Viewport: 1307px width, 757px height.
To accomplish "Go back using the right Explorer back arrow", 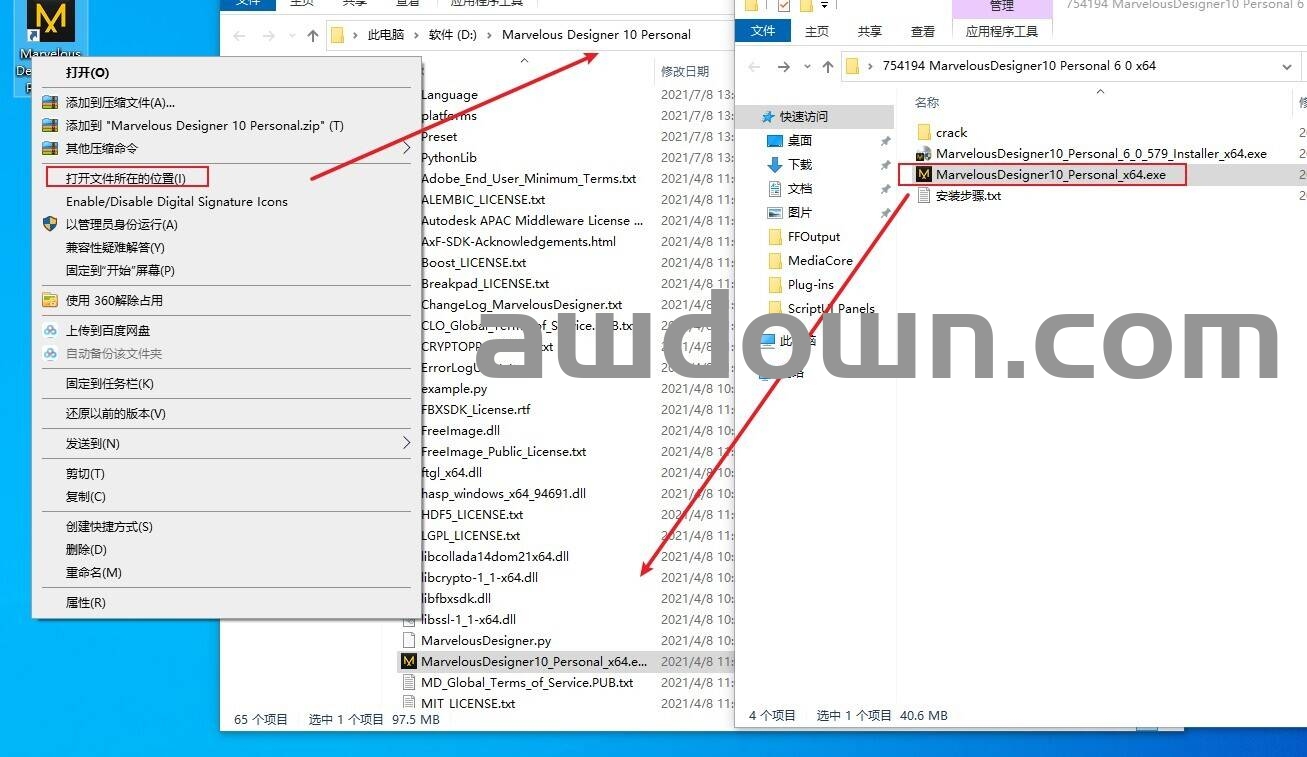I will pos(755,67).
